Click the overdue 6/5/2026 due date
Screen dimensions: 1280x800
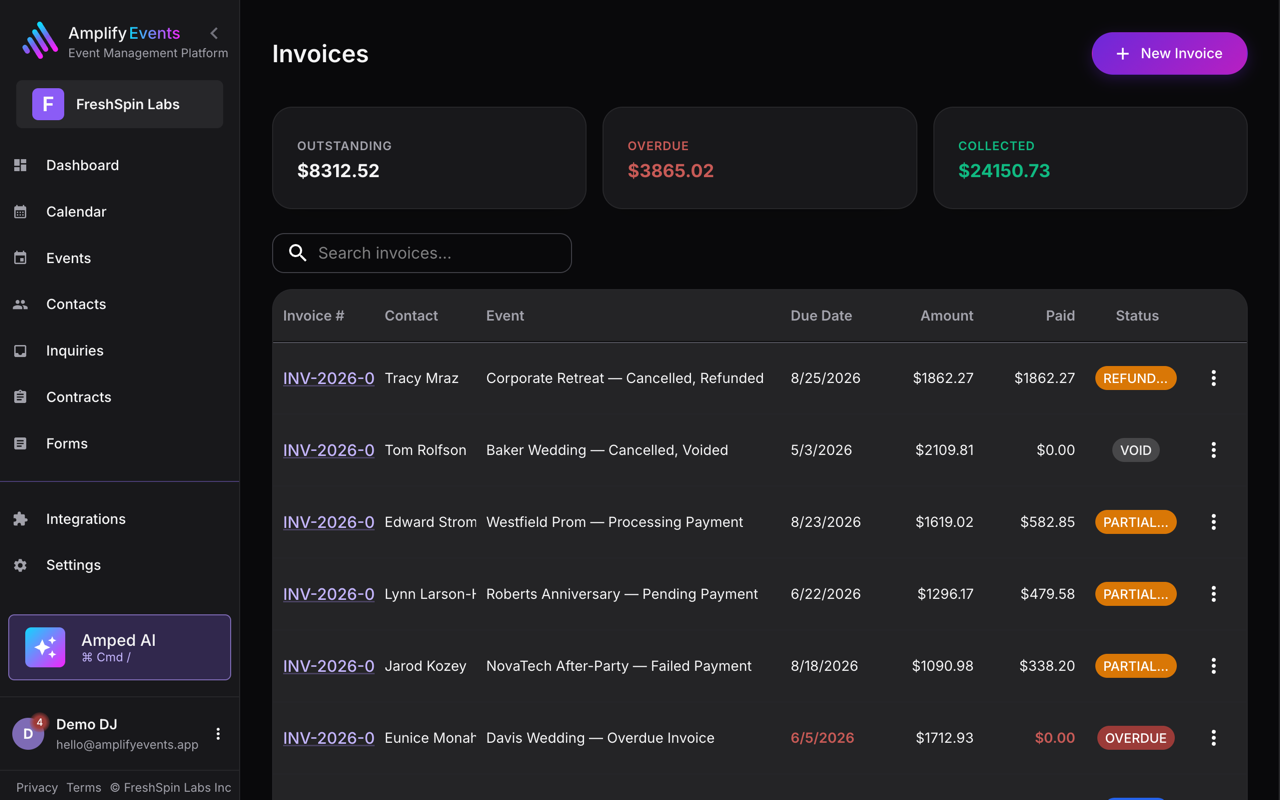(822, 738)
